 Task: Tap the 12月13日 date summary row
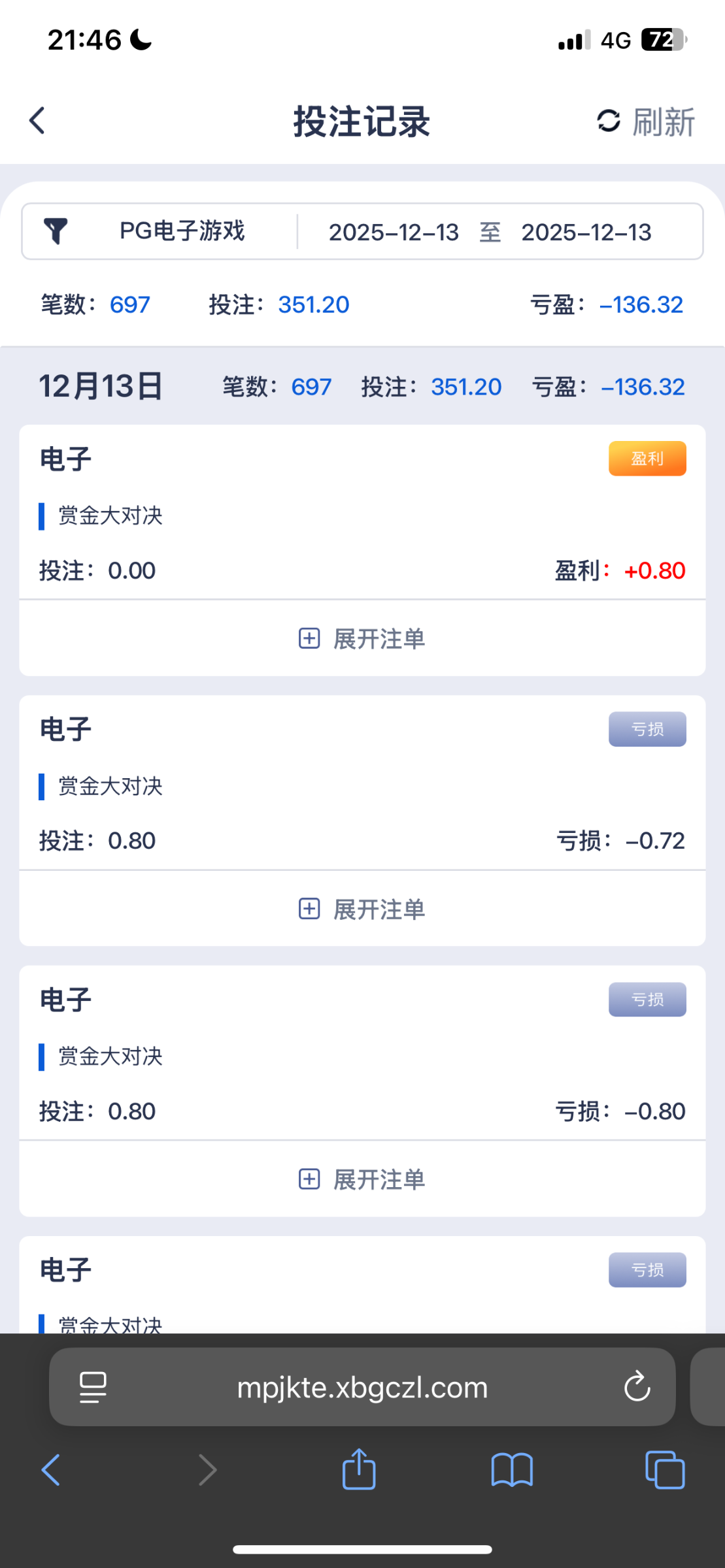[101, 387]
